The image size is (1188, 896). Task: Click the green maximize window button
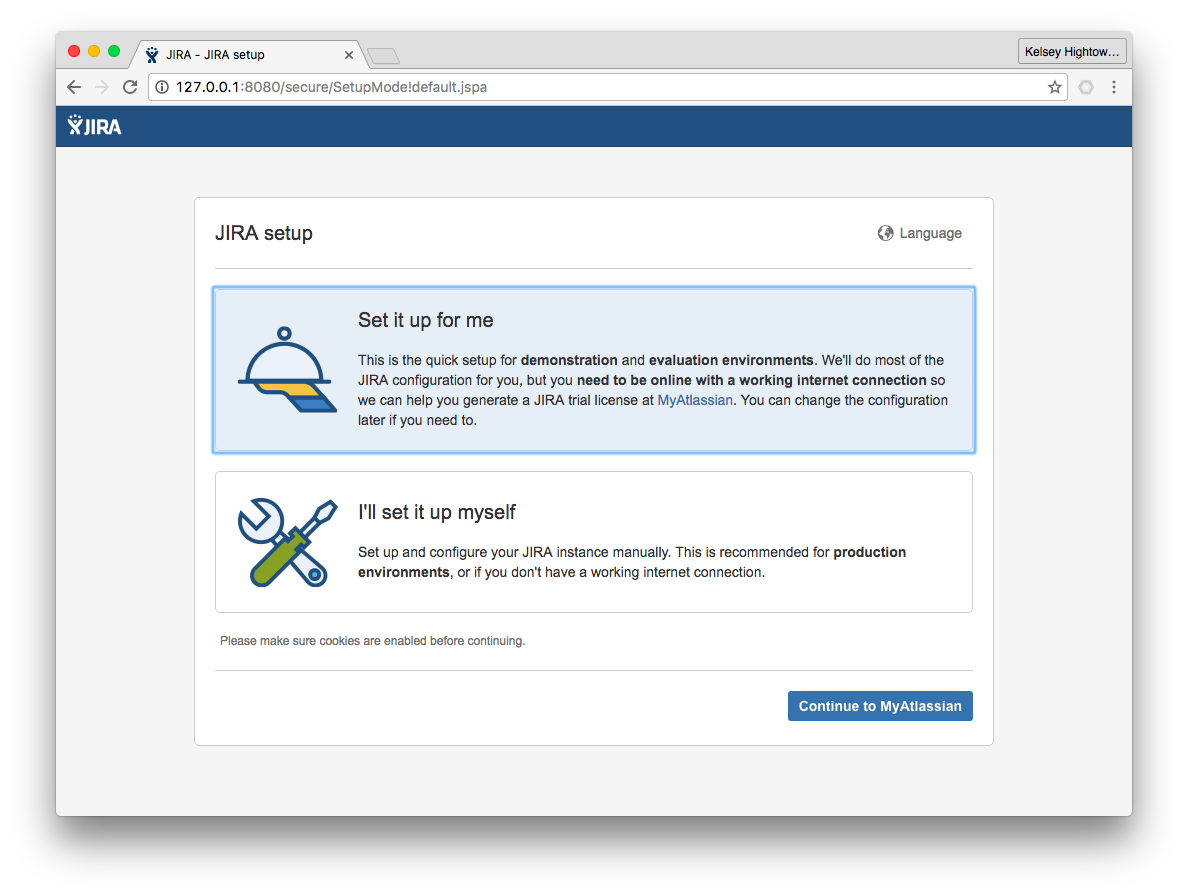[114, 51]
